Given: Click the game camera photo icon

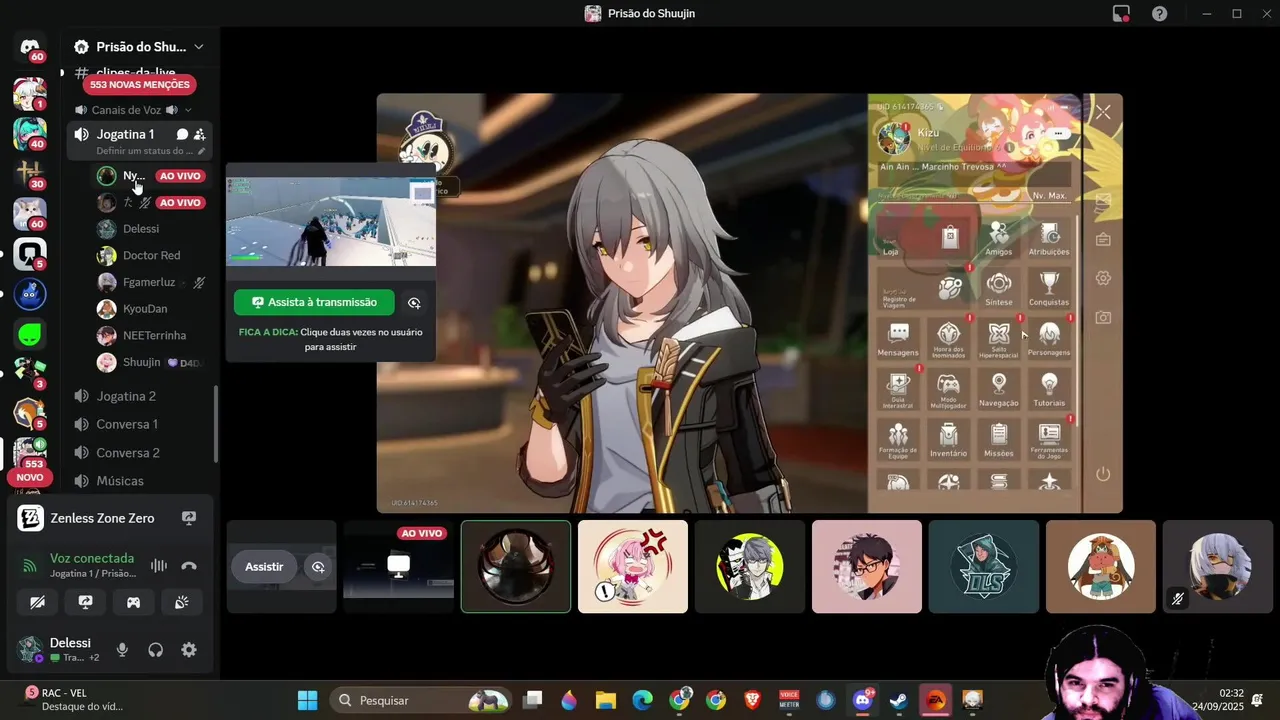Looking at the screenshot, I should [1103, 317].
